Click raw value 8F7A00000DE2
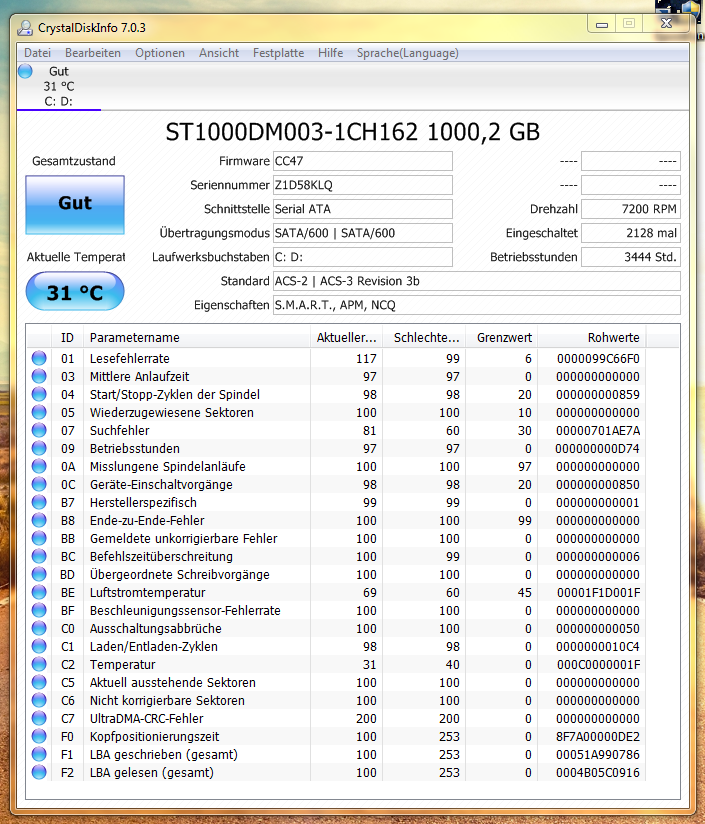Screen dimensions: 705x824 pos(598,736)
